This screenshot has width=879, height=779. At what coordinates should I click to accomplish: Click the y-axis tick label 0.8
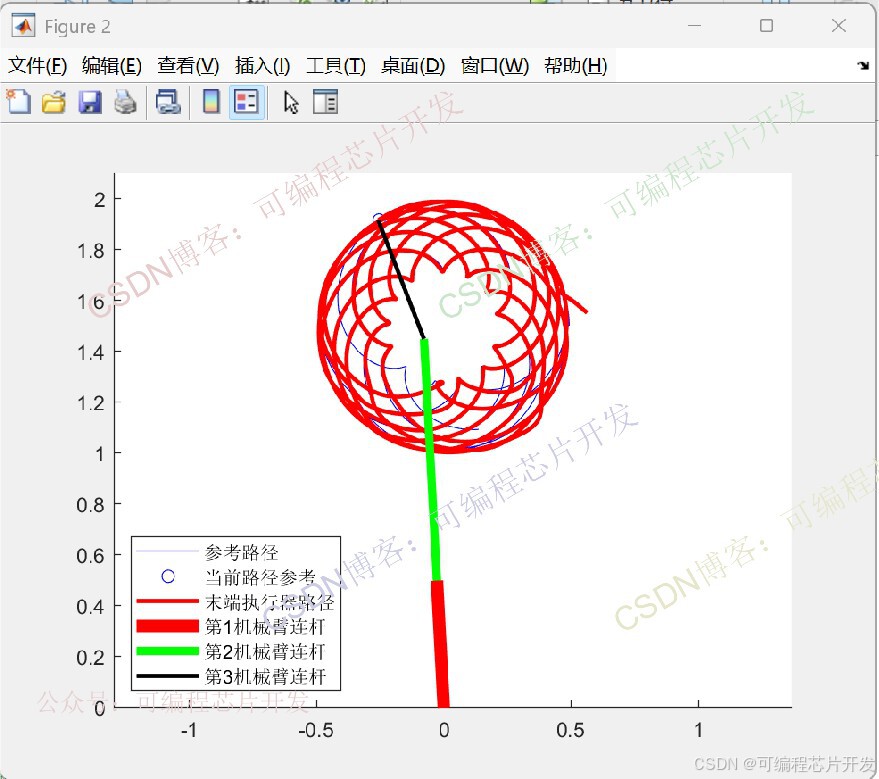[x=91, y=505]
